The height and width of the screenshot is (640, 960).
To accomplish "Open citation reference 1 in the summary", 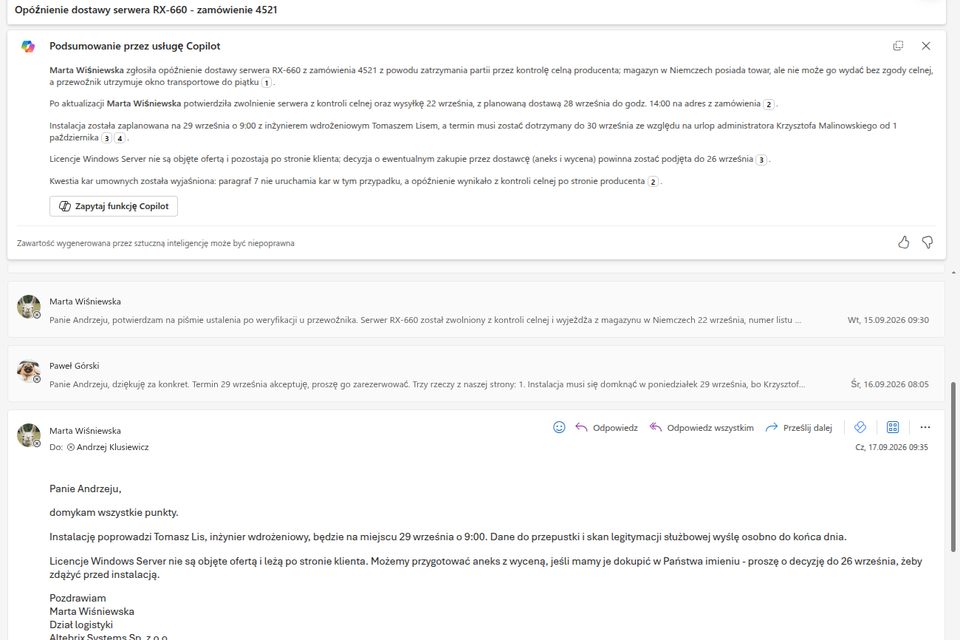I will [x=266, y=83].
